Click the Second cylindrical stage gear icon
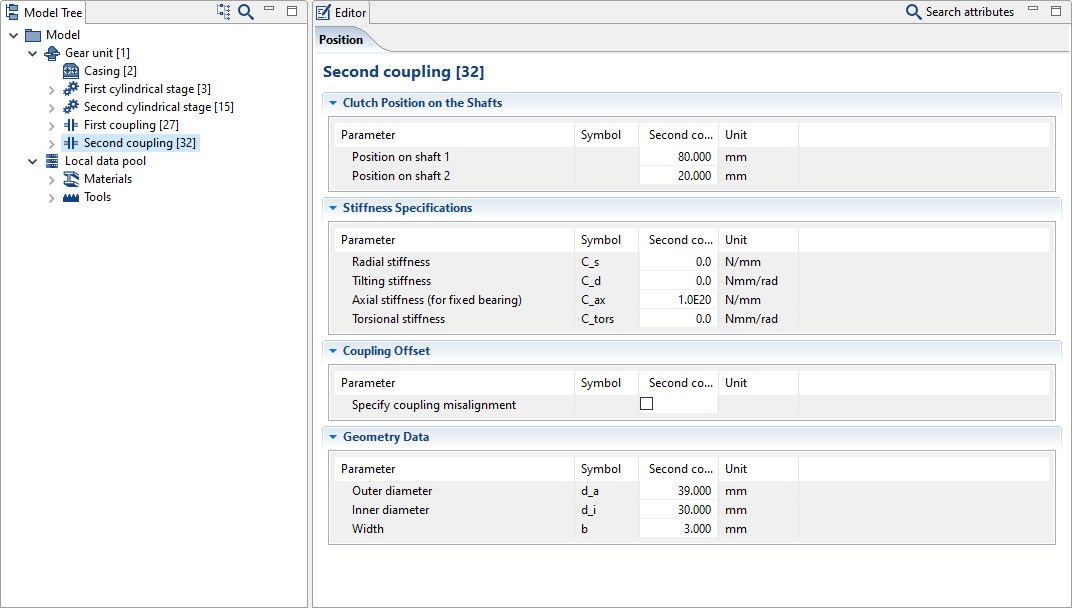Screen dimensions: 1072x608 coord(71,107)
